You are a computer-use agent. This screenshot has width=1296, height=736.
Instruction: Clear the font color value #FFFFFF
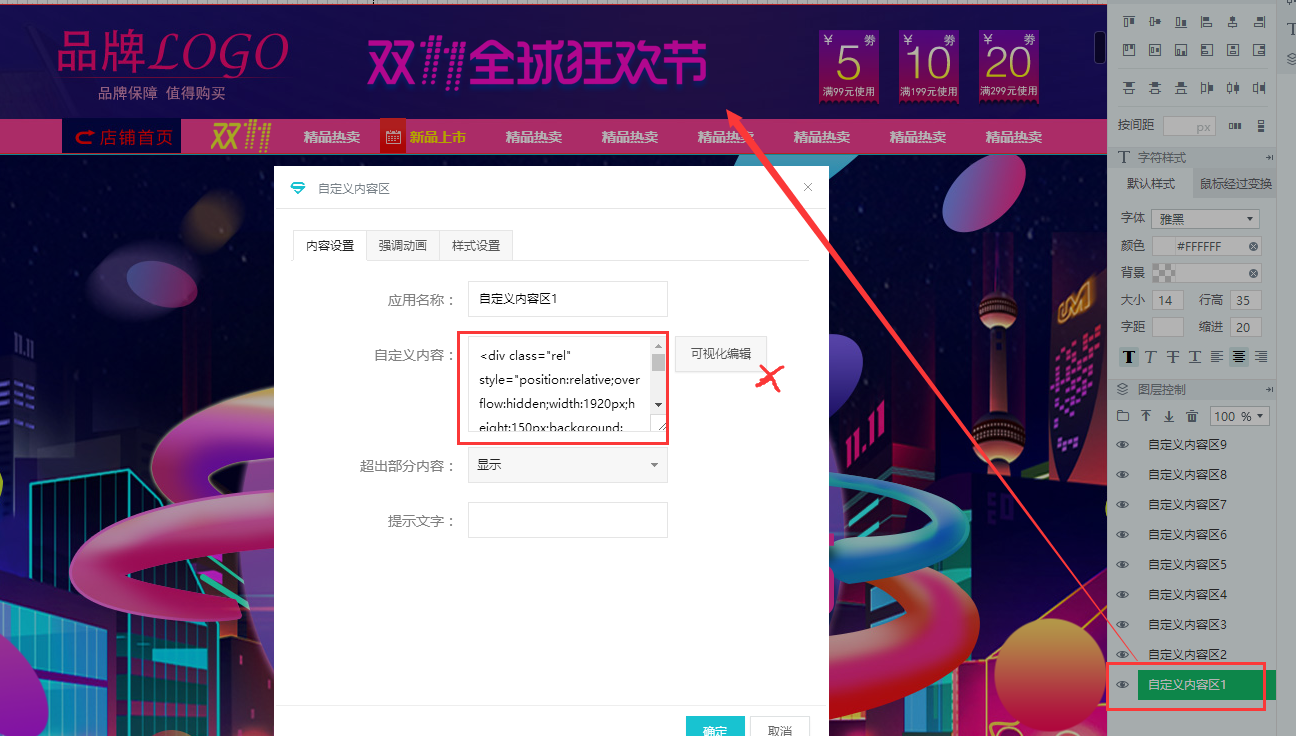(1253, 246)
